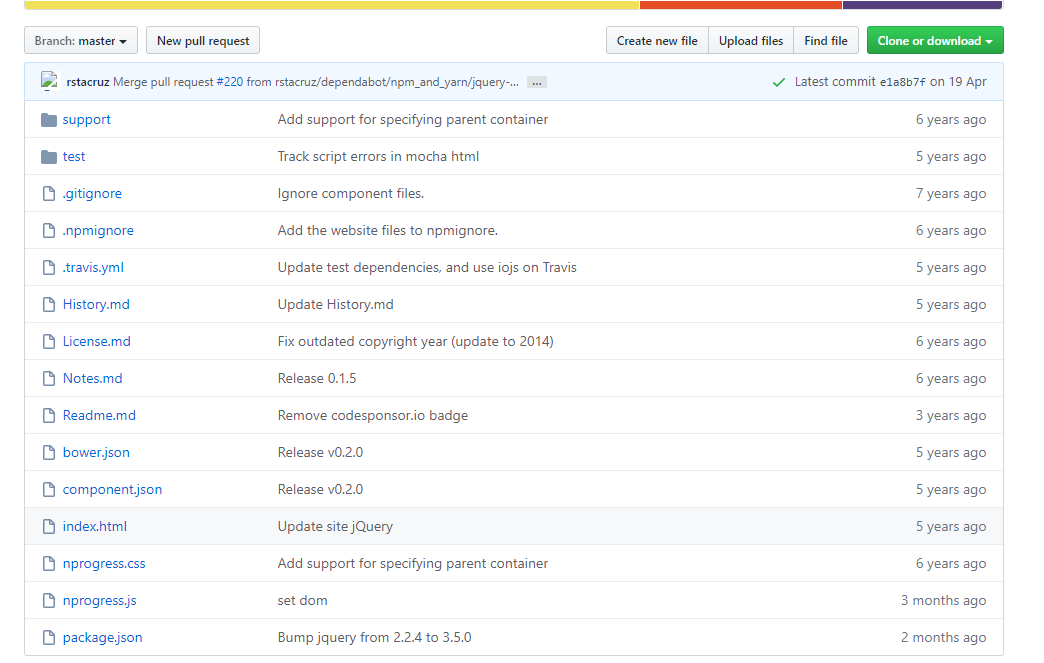
Task: Click commit message 'Release 0.1.5'
Action: pos(317,378)
